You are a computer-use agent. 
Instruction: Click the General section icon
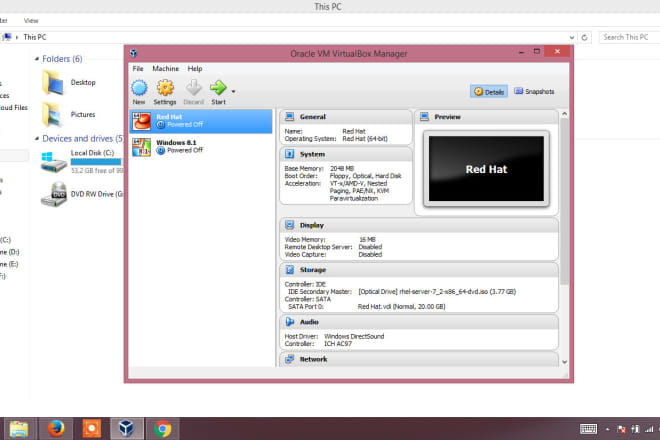pos(290,117)
